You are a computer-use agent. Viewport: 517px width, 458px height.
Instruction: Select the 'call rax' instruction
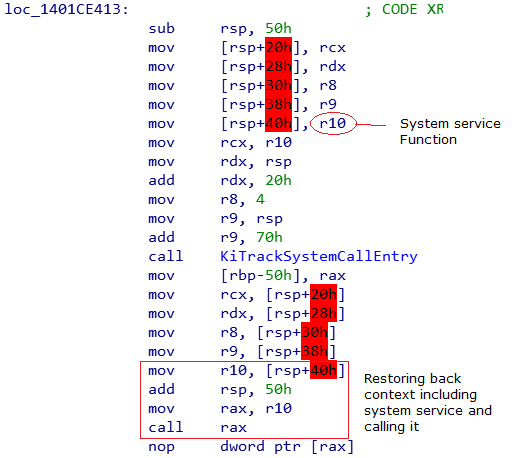[x=198, y=428]
